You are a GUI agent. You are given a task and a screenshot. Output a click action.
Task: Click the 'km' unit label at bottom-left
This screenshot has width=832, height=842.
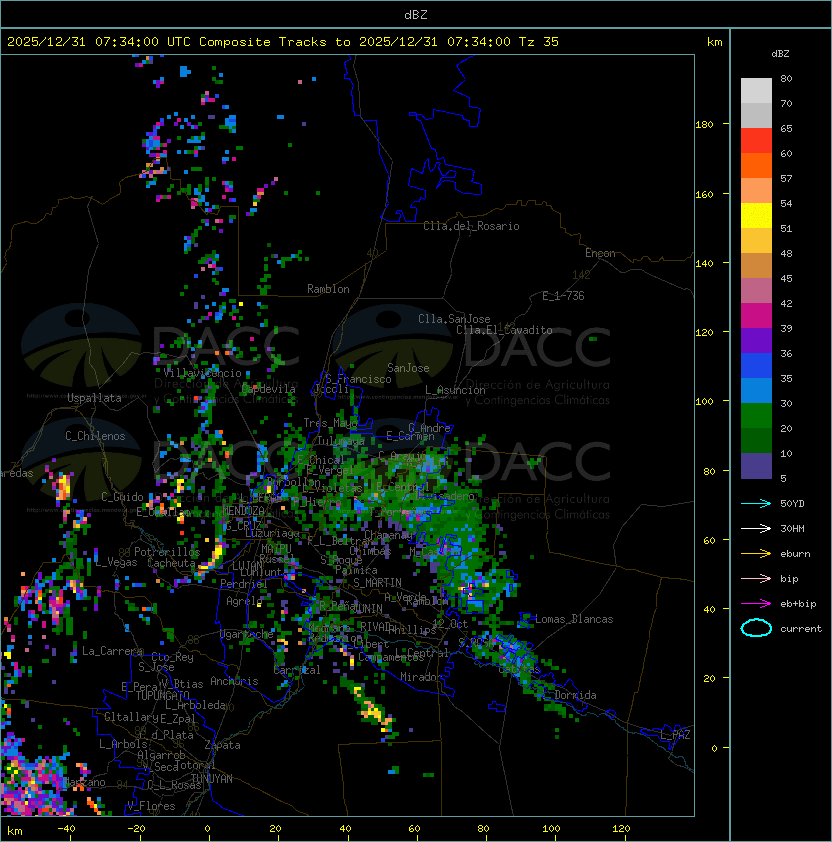pos(15,831)
